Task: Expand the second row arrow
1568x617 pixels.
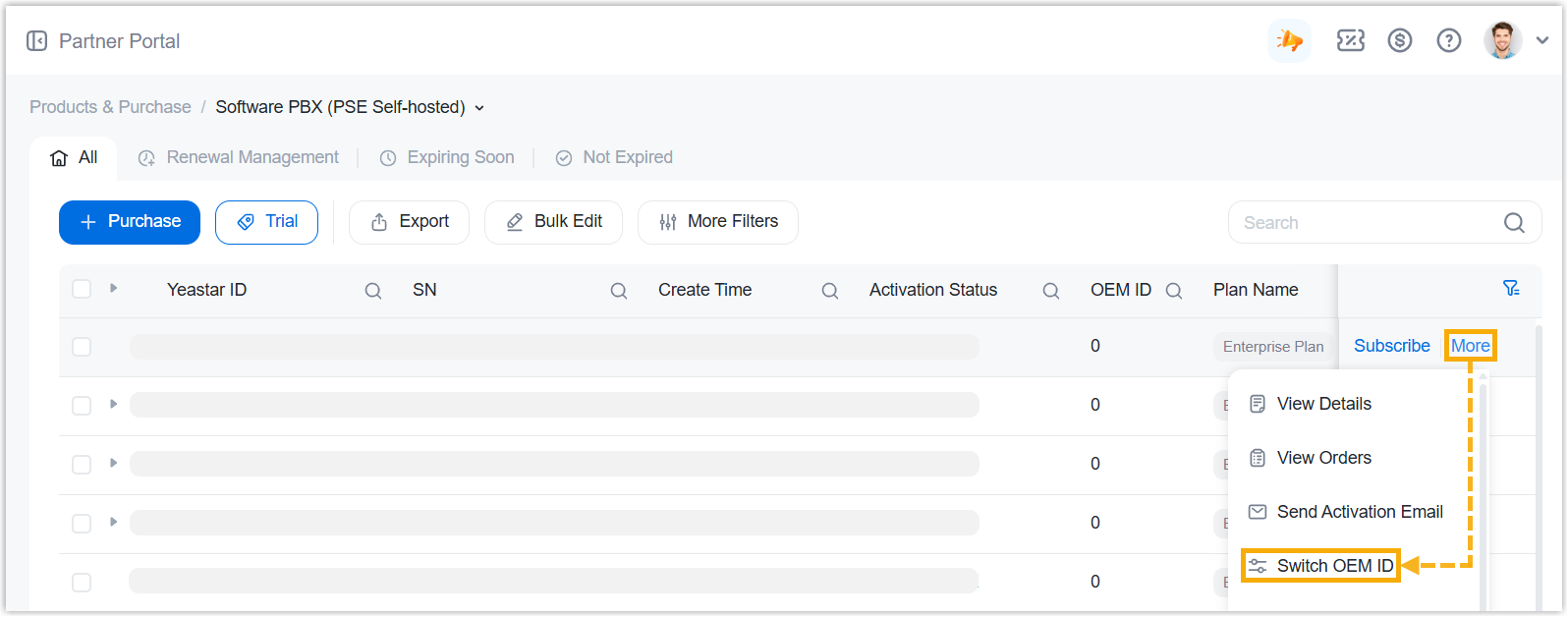Action: click(114, 405)
